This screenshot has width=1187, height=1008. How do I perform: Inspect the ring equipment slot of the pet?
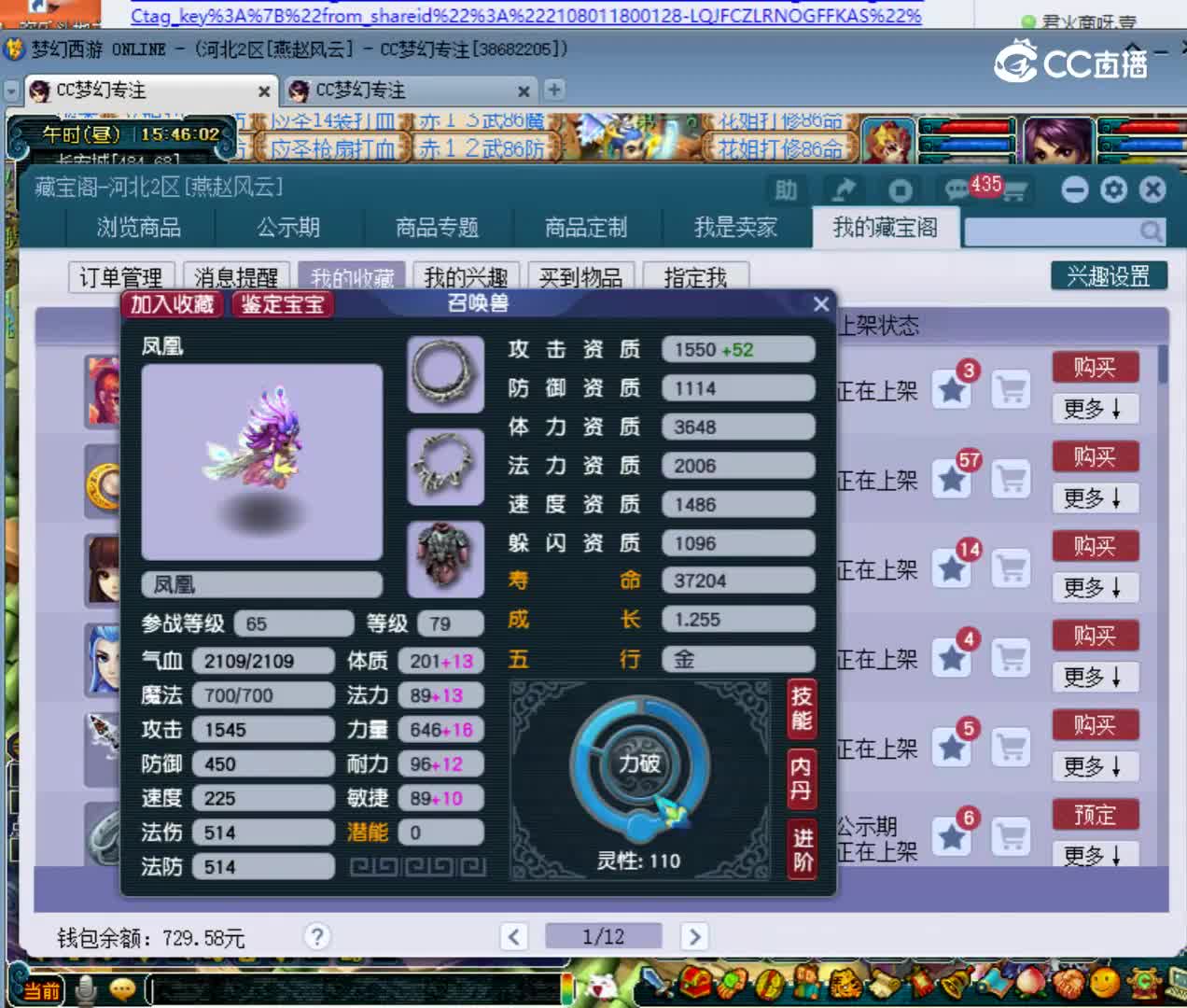click(445, 373)
